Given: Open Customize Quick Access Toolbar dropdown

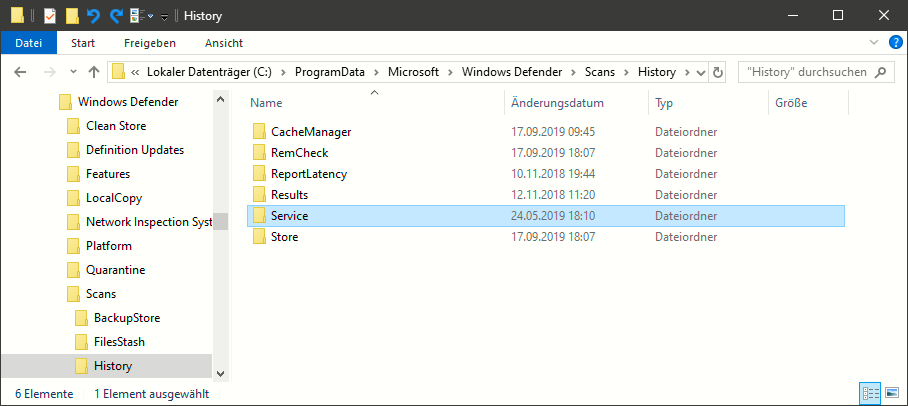Looking at the screenshot, I should (165, 16).
